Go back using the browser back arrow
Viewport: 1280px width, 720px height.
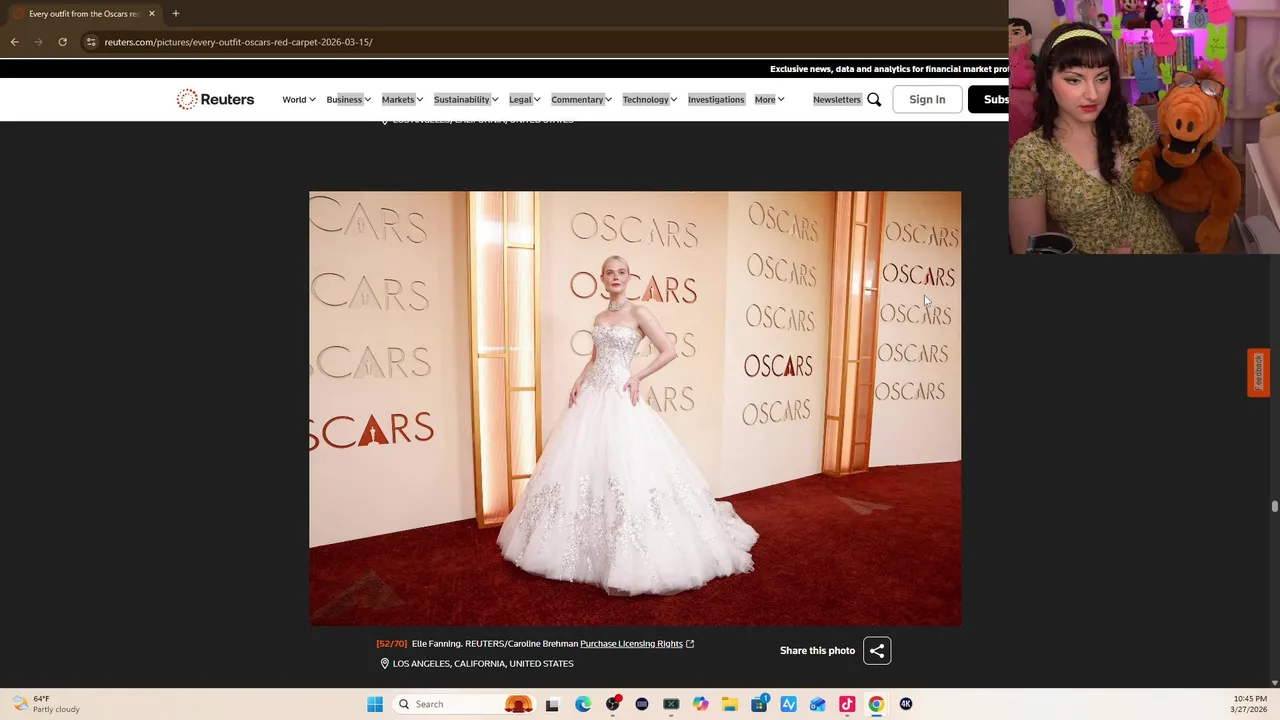pos(15,42)
